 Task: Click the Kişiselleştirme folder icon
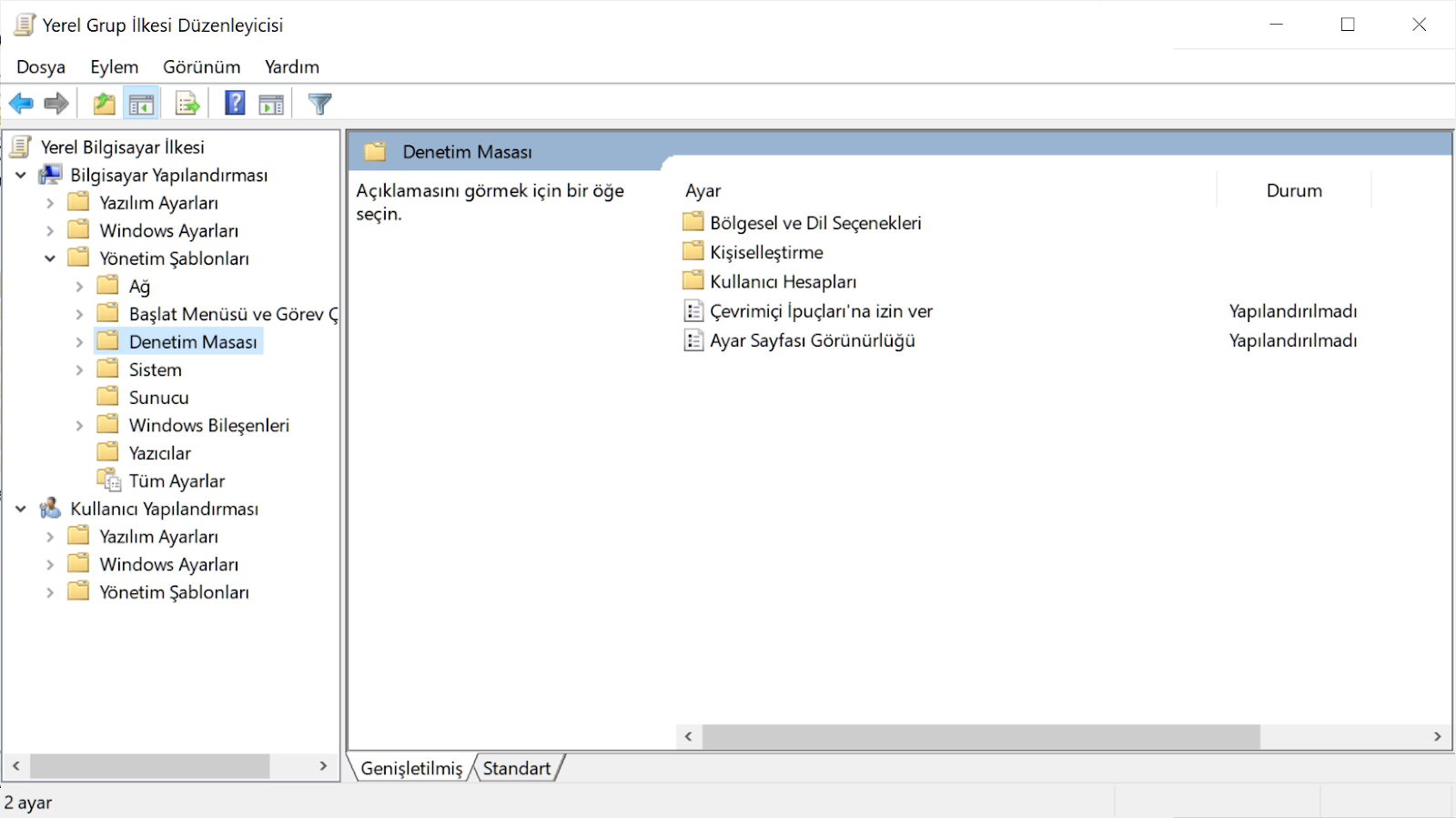point(693,251)
